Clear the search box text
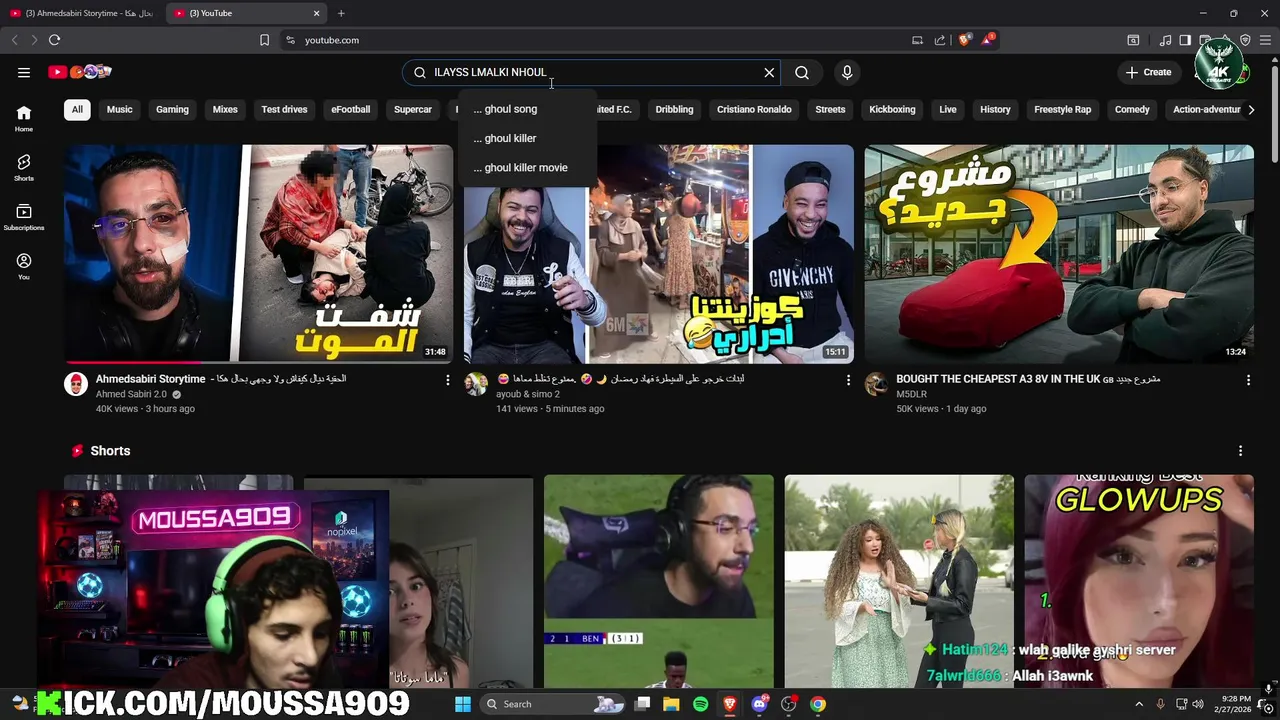1280x720 pixels. pyautogui.click(x=769, y=72)
